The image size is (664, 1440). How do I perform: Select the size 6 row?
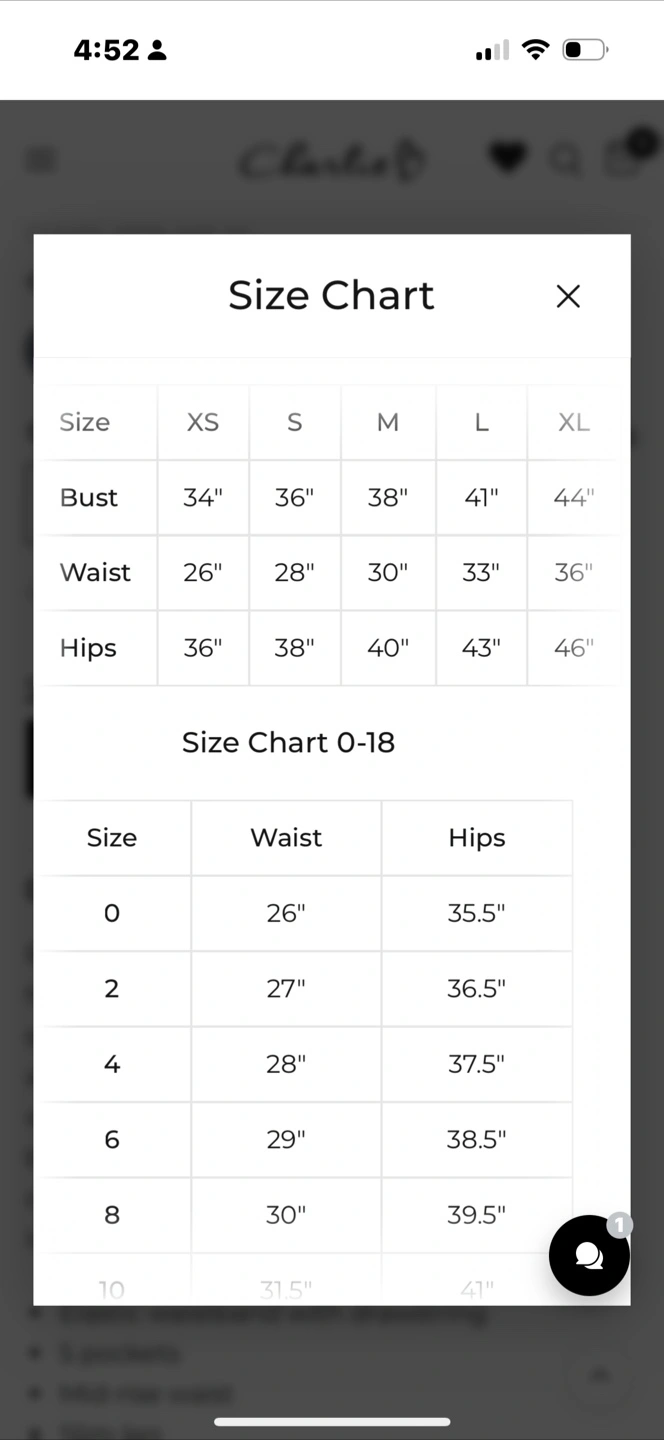[x=306, y=1139]
